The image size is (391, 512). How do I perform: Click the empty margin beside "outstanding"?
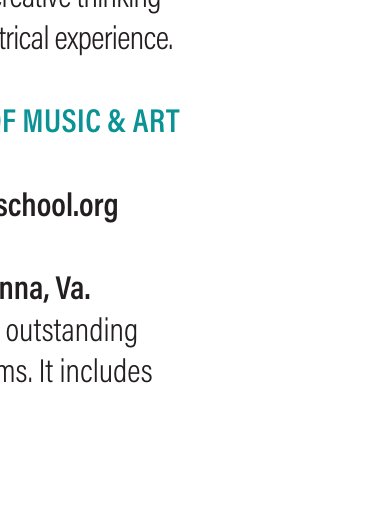[263, 332]
